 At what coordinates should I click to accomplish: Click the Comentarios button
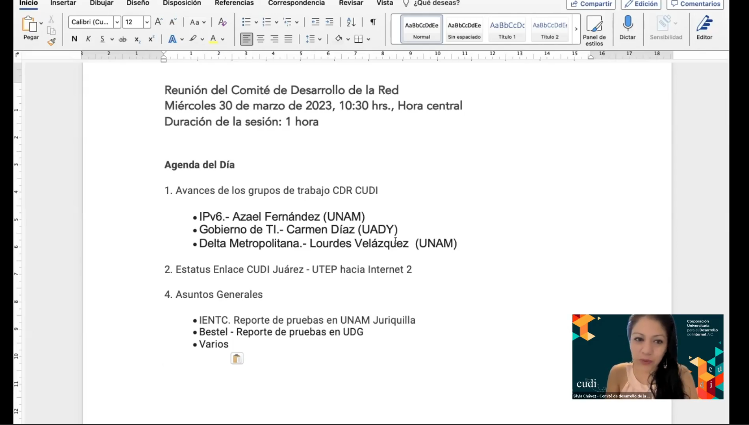click(x=695, y=4)
